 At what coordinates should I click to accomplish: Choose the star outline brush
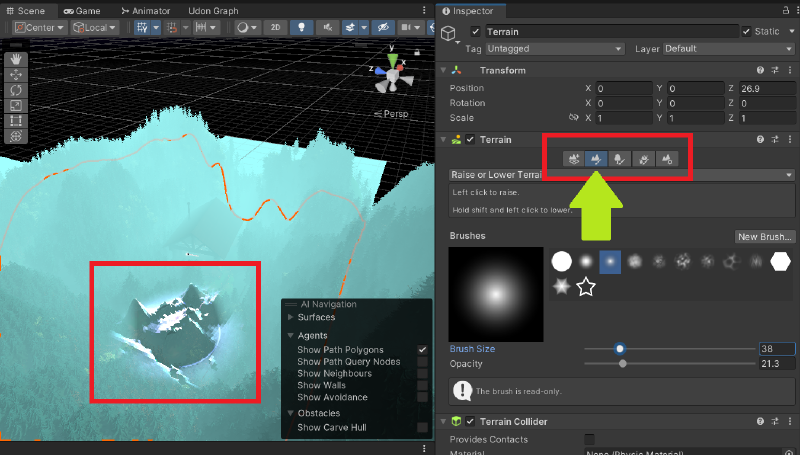coord(586,288)
